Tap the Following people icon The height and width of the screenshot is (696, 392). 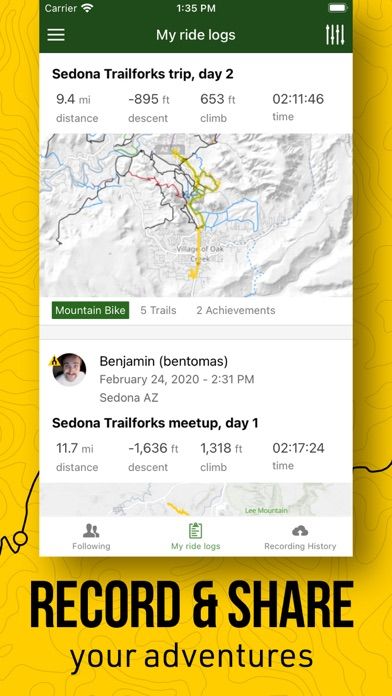[x=91, y=530]
